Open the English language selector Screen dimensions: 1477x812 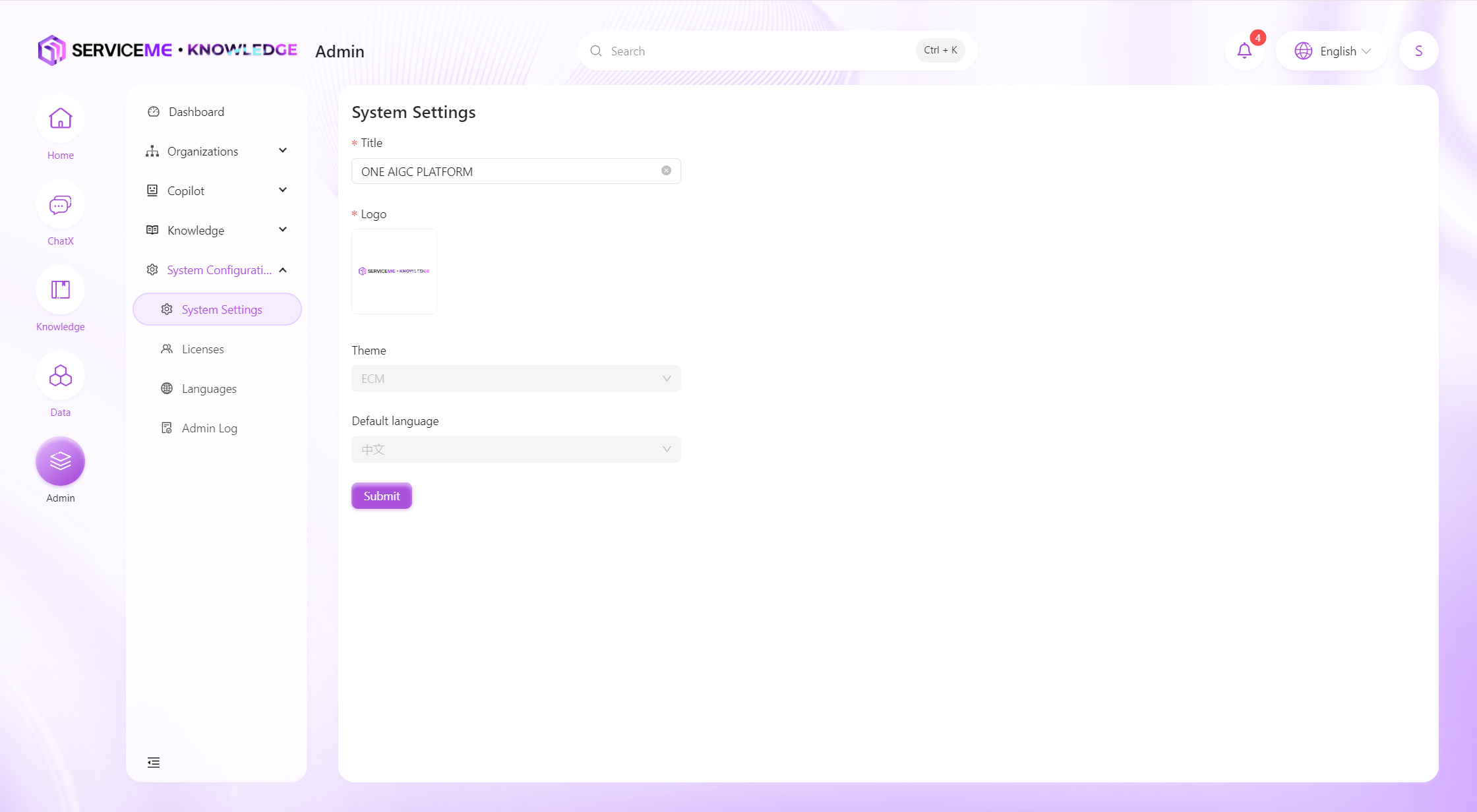click(x=1332, y=51)
